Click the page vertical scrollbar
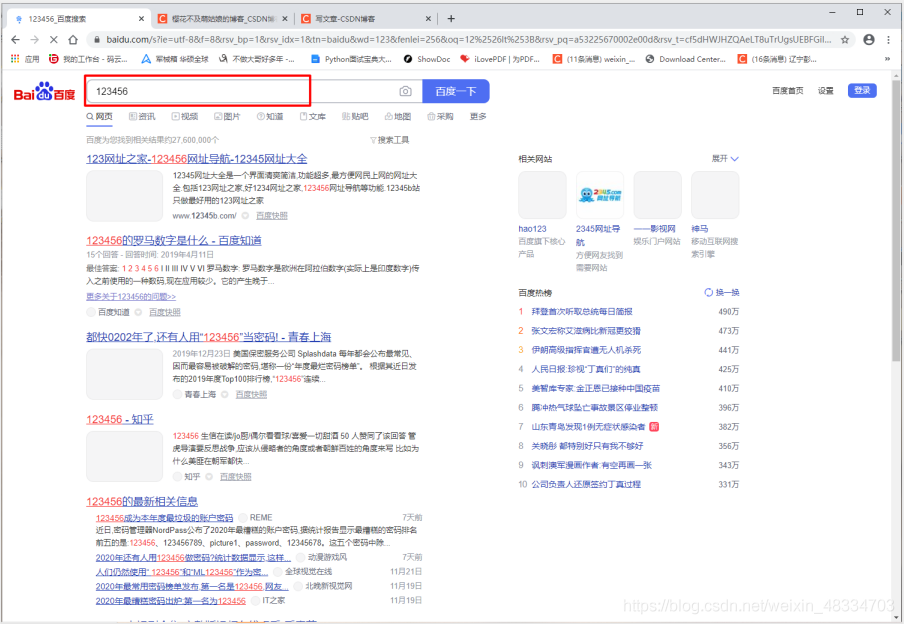904x624 pixels. pos(895,220)
